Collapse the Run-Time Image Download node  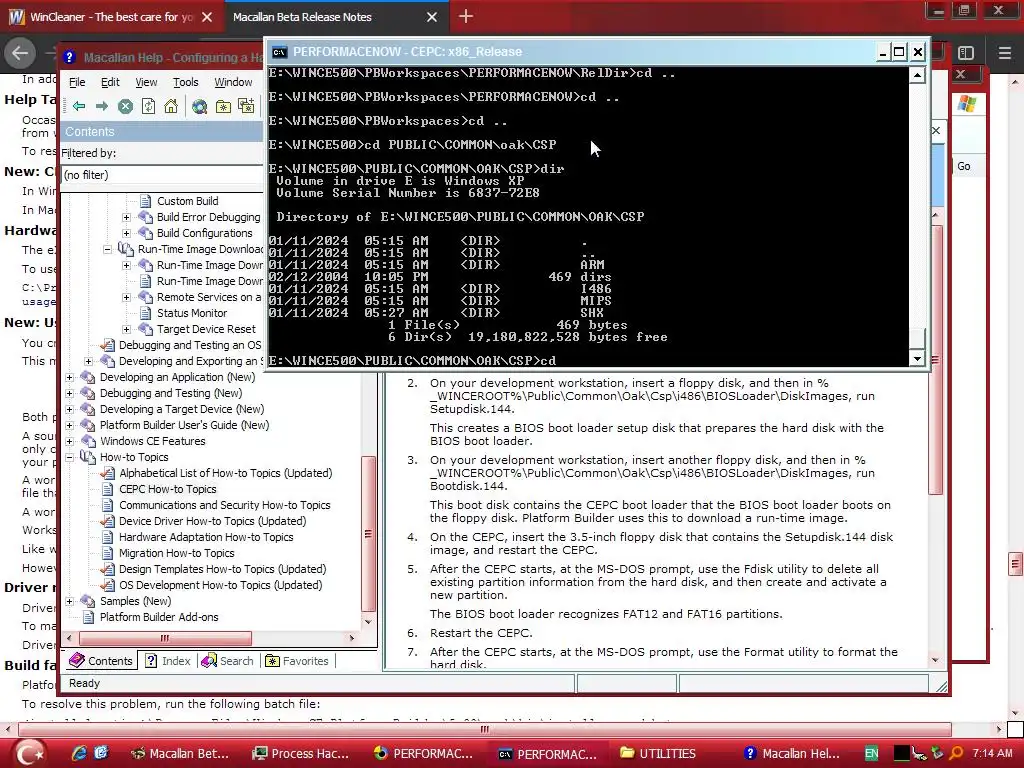[x=107, y=249]
